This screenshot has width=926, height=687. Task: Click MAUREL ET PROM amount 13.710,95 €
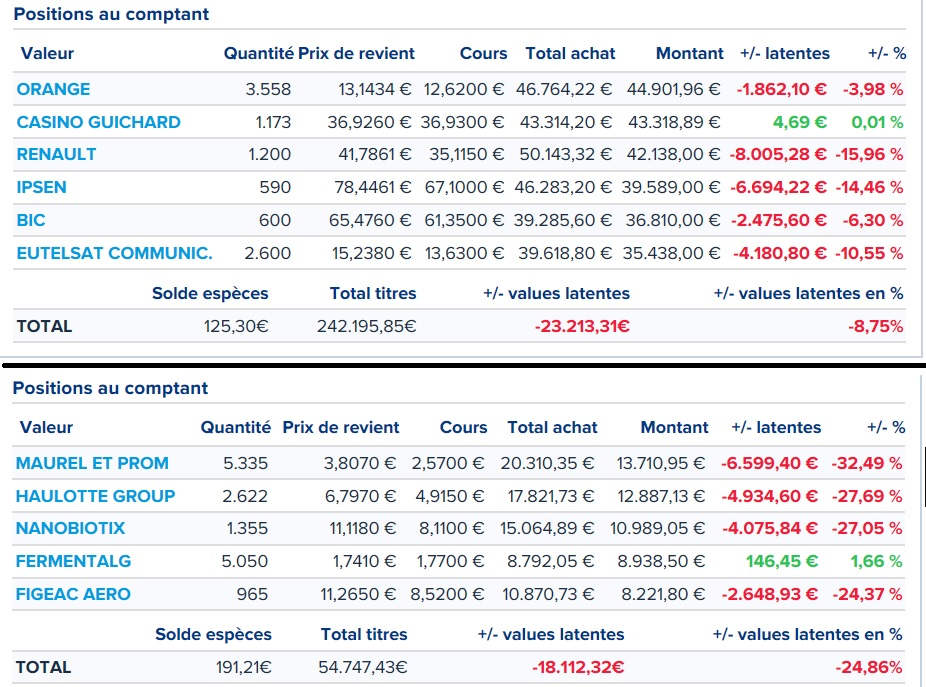coord(661,463)
